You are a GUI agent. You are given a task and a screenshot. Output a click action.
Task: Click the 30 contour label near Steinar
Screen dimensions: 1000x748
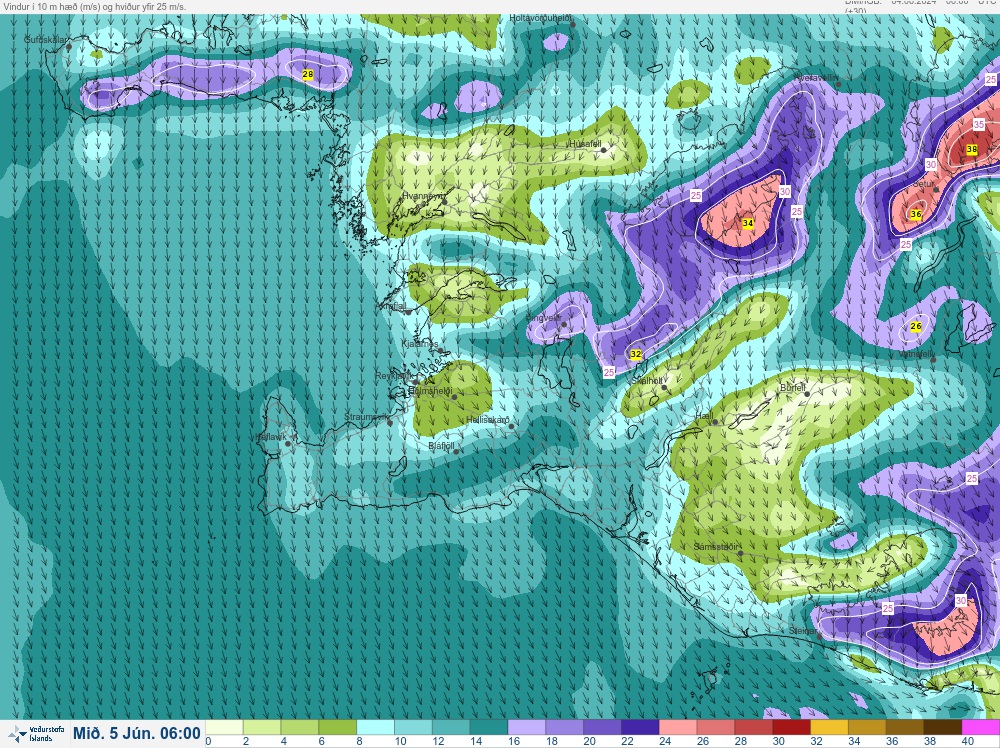[x=961, y=601]
